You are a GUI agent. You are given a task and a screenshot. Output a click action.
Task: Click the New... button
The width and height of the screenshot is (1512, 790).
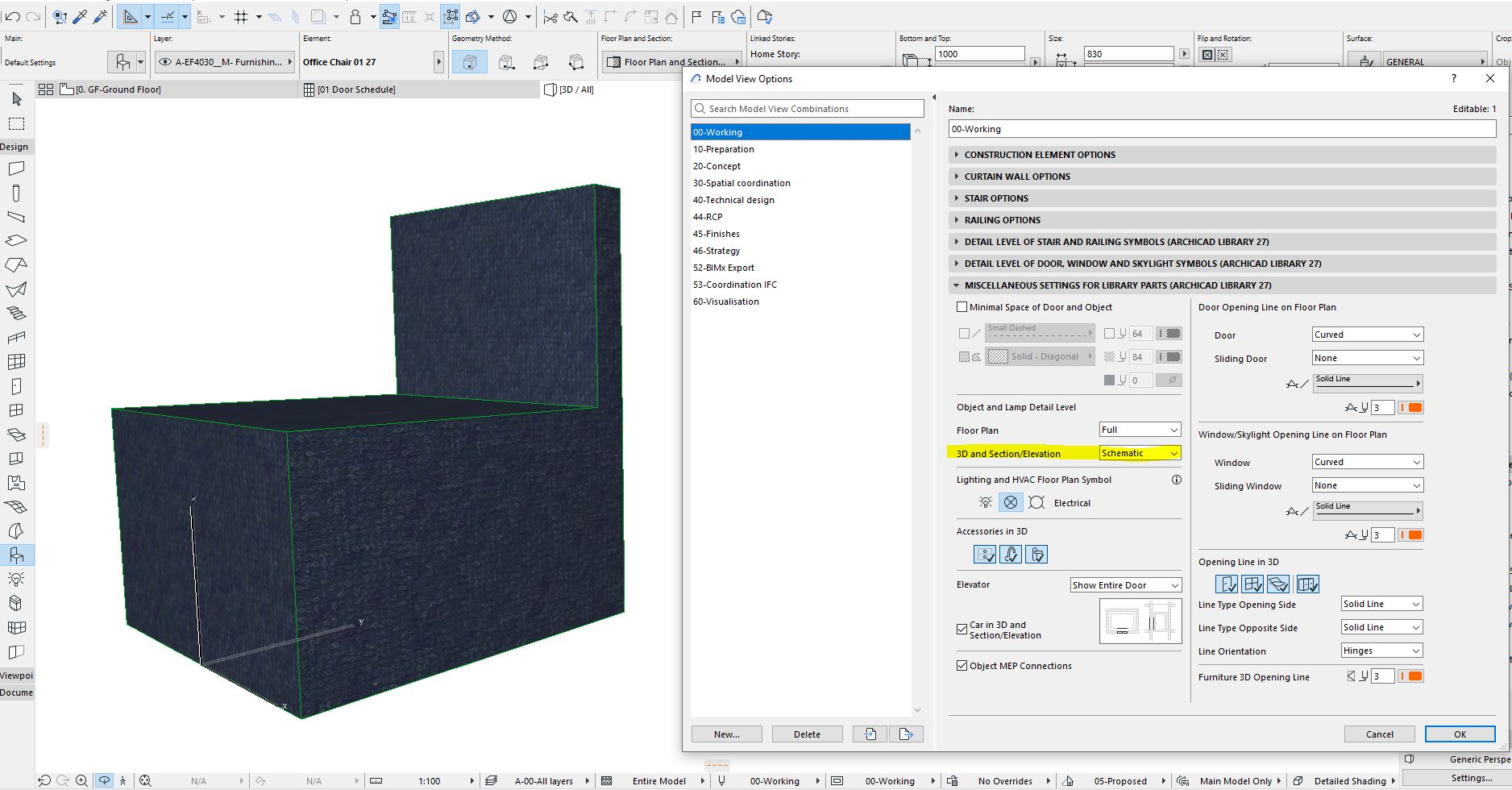(x=727, y=734)
